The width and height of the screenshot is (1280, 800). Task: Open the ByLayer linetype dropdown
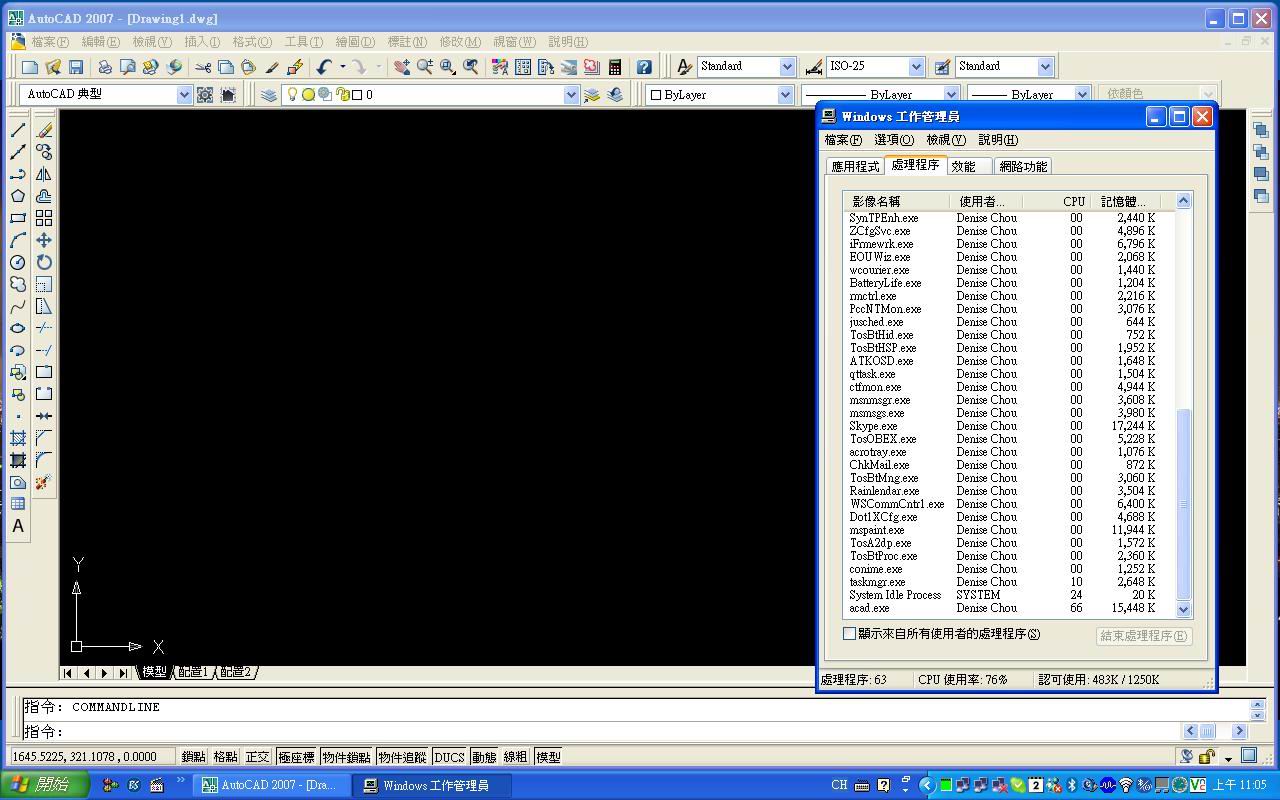(x=953, y=94)
